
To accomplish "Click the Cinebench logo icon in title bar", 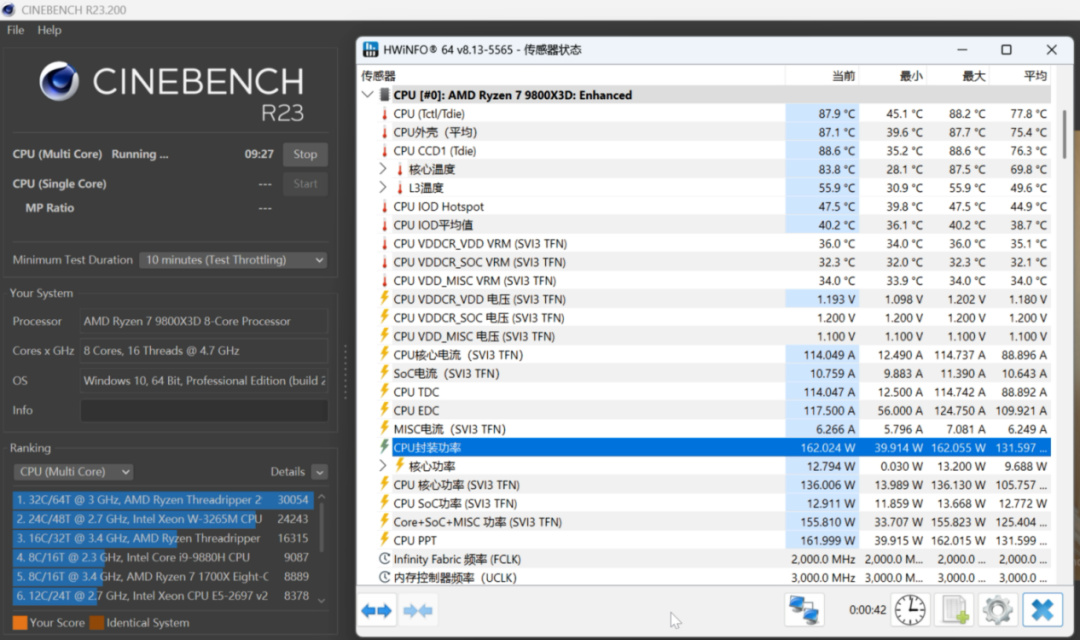I will tap(8, 10).
